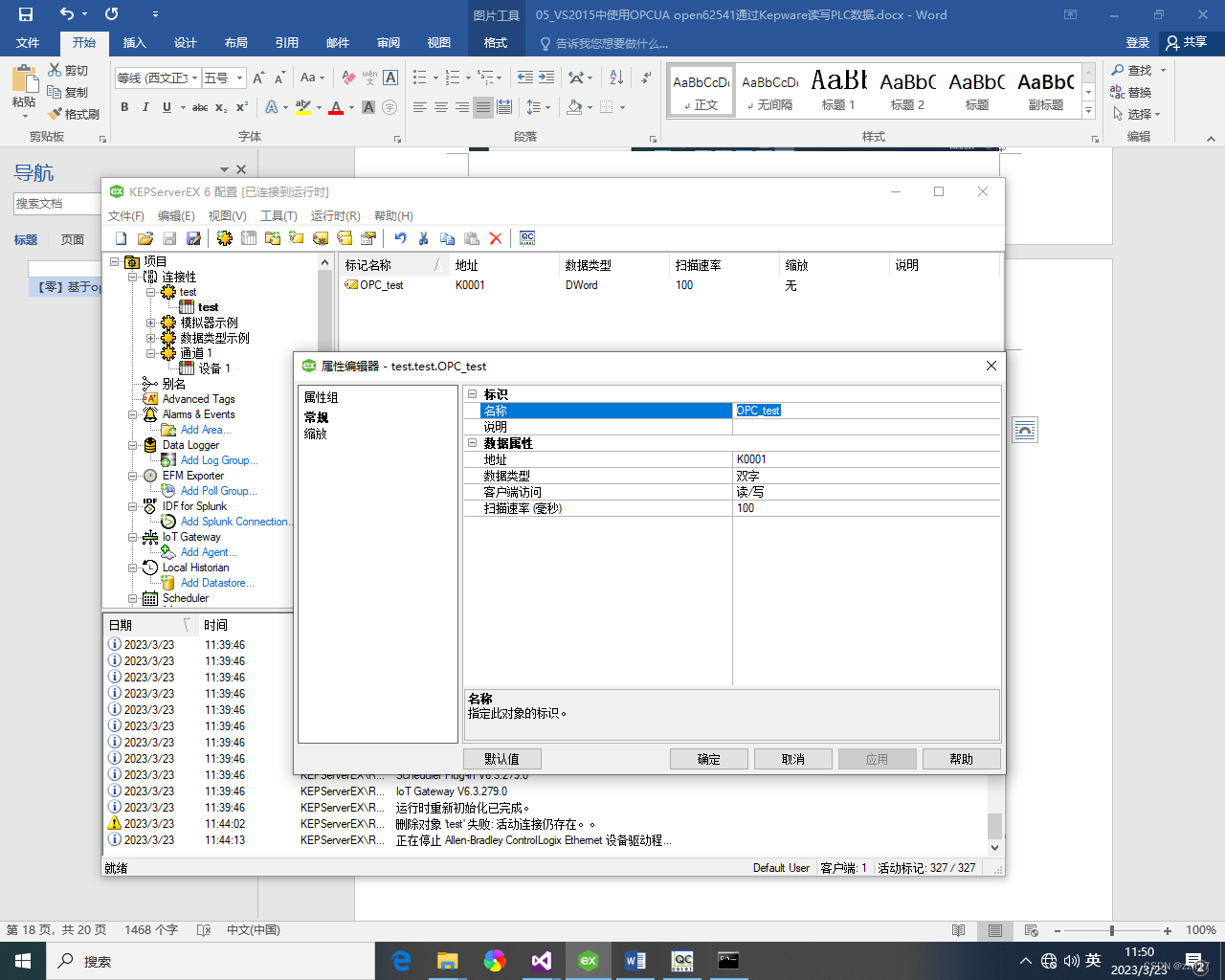Viewport: 1225px width, 980px height.
Task: Toggle Bold formatting in Word
Action: (124, 107)
